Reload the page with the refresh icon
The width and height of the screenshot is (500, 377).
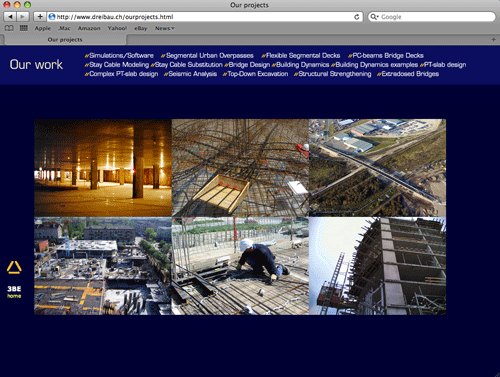(x=356, y=17)
